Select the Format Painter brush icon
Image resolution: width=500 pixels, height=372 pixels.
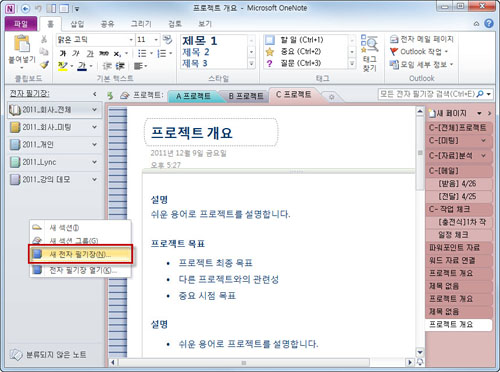[x=44, y=65]
